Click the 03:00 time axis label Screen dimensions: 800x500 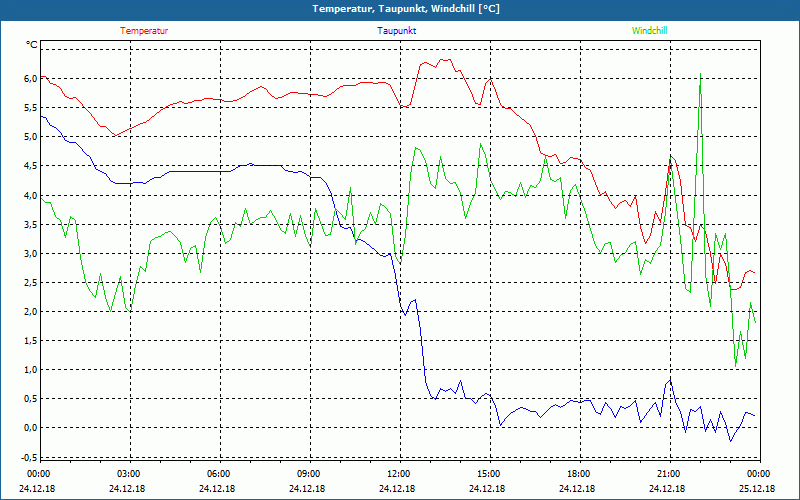128,474
